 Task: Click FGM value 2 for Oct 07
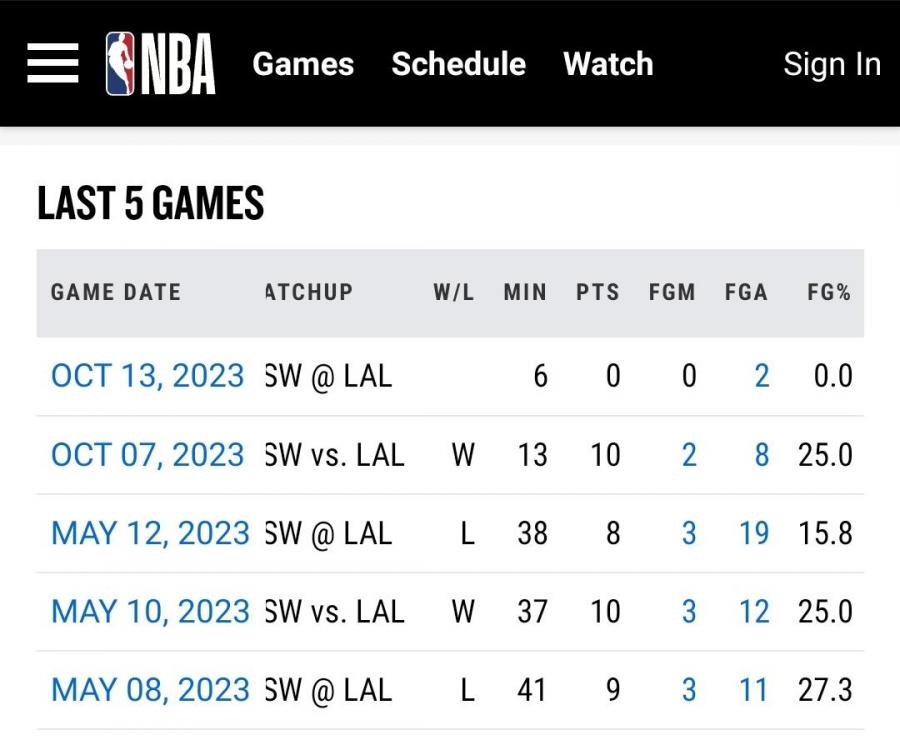click(689, 455)
